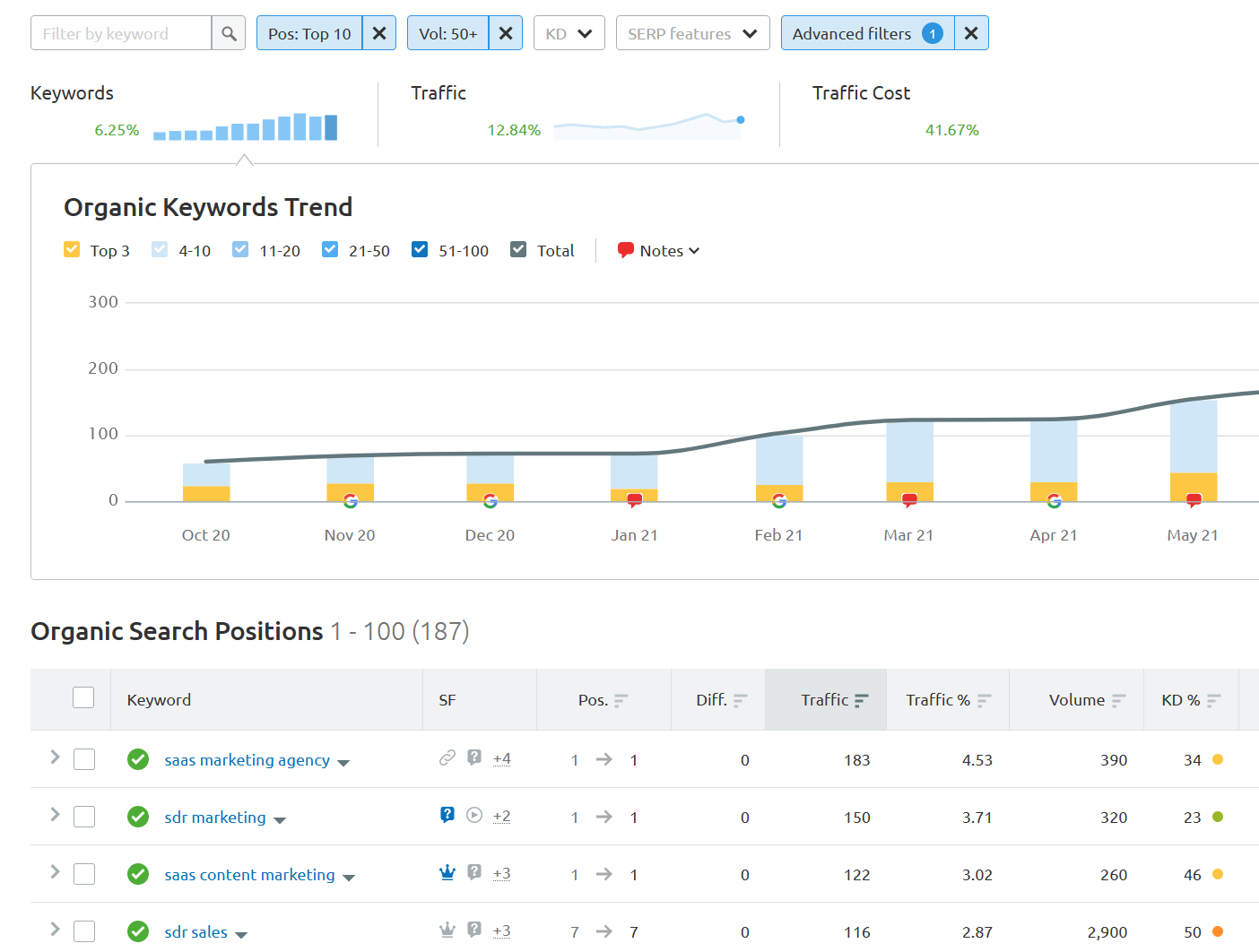Screen dimensions: 1259x952
Task: Click the video SERP icon for sdr marketing
Action: 474,816
